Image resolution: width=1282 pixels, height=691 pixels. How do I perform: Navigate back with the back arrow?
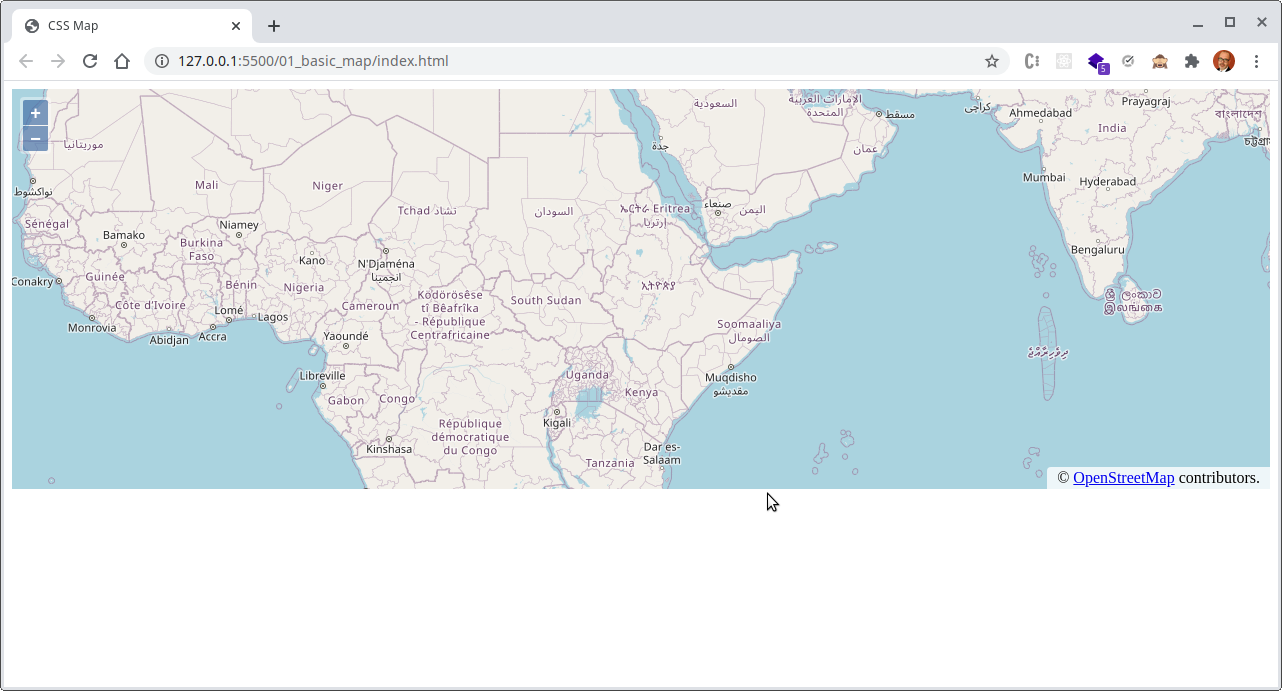click(26, 61)
